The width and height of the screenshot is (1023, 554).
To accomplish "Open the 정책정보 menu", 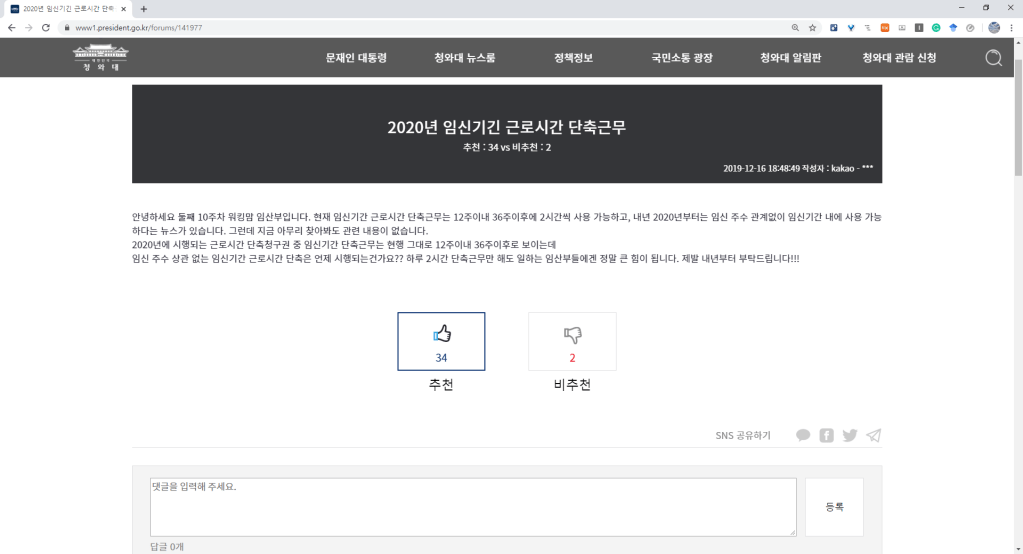I will click(x=573, y=58).
